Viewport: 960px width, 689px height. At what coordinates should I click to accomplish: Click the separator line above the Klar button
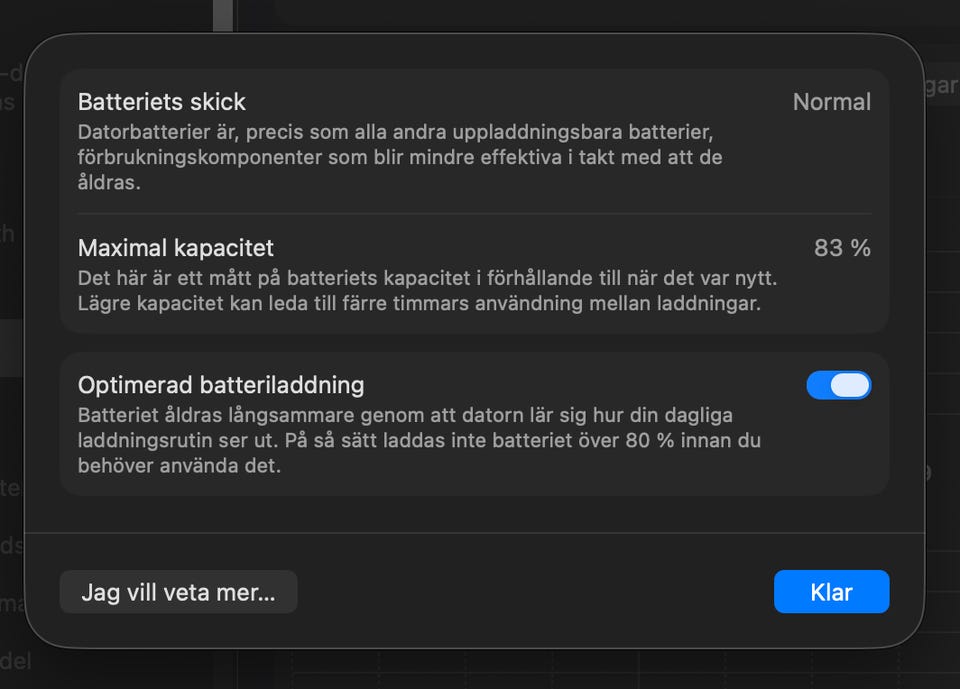[474, 533]
